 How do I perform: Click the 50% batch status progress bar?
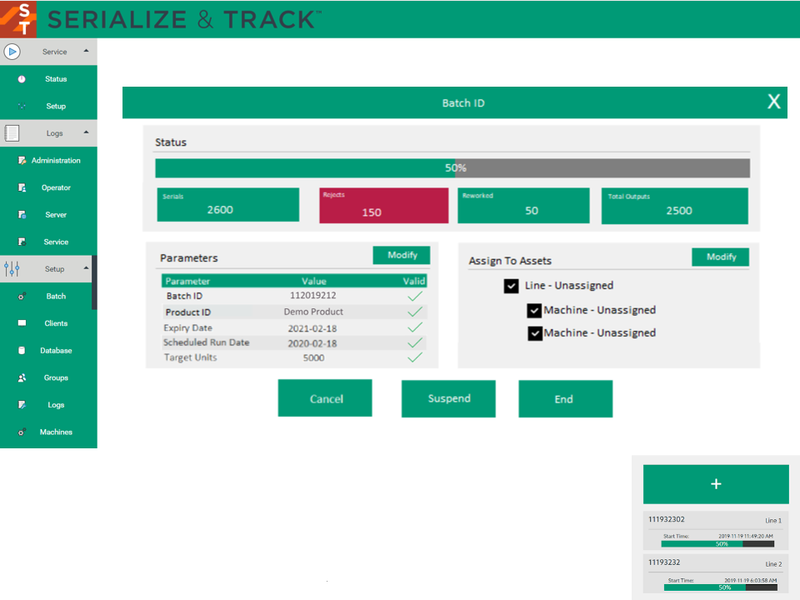click(x=453, y=168)
